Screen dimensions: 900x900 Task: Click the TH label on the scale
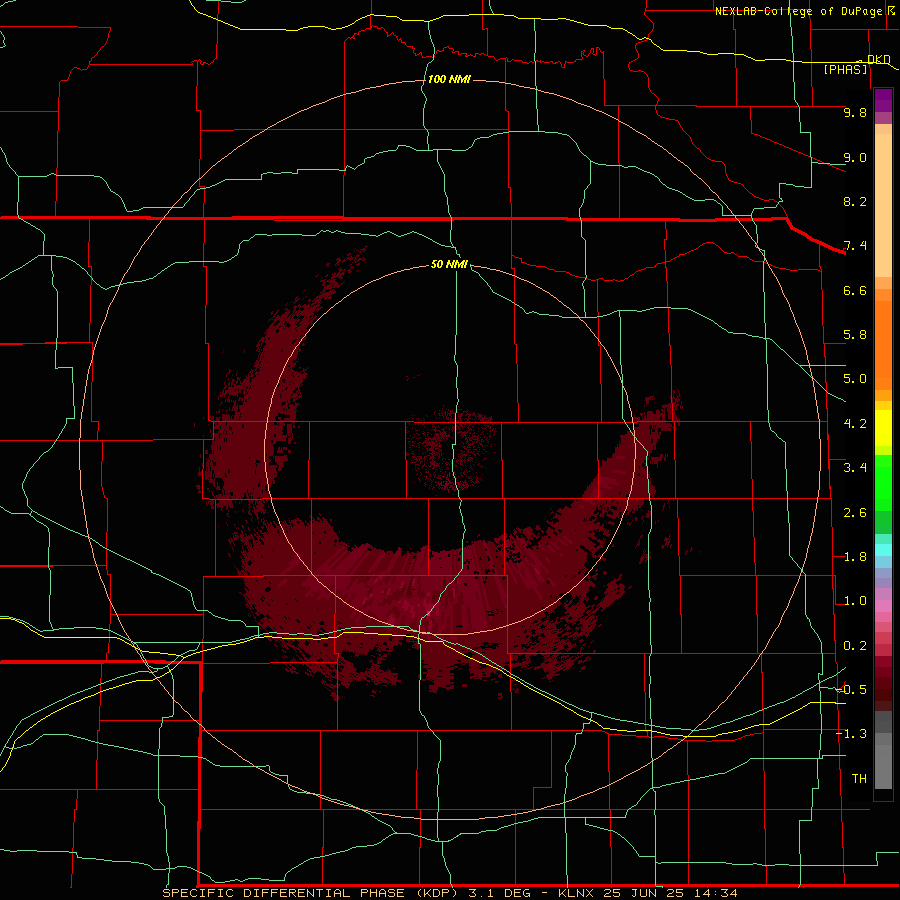[x=859, y=779]
